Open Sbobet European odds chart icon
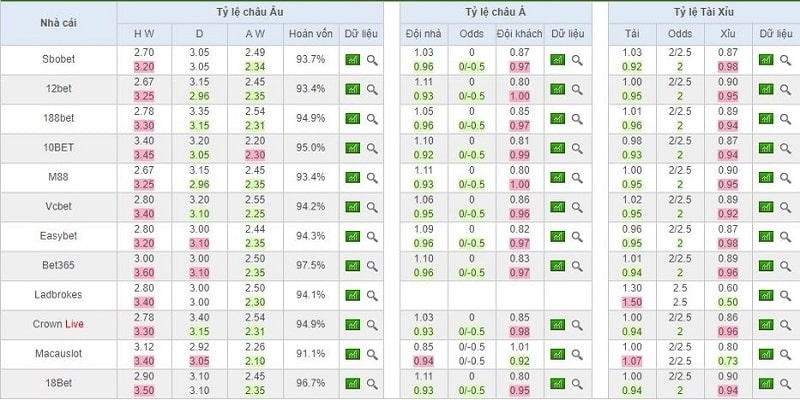800x400 pixels. [352, 60]
